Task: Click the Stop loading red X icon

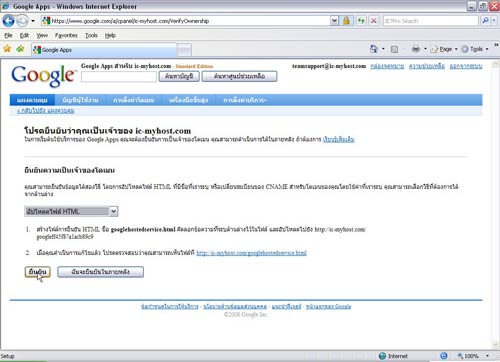Action: 374,21
